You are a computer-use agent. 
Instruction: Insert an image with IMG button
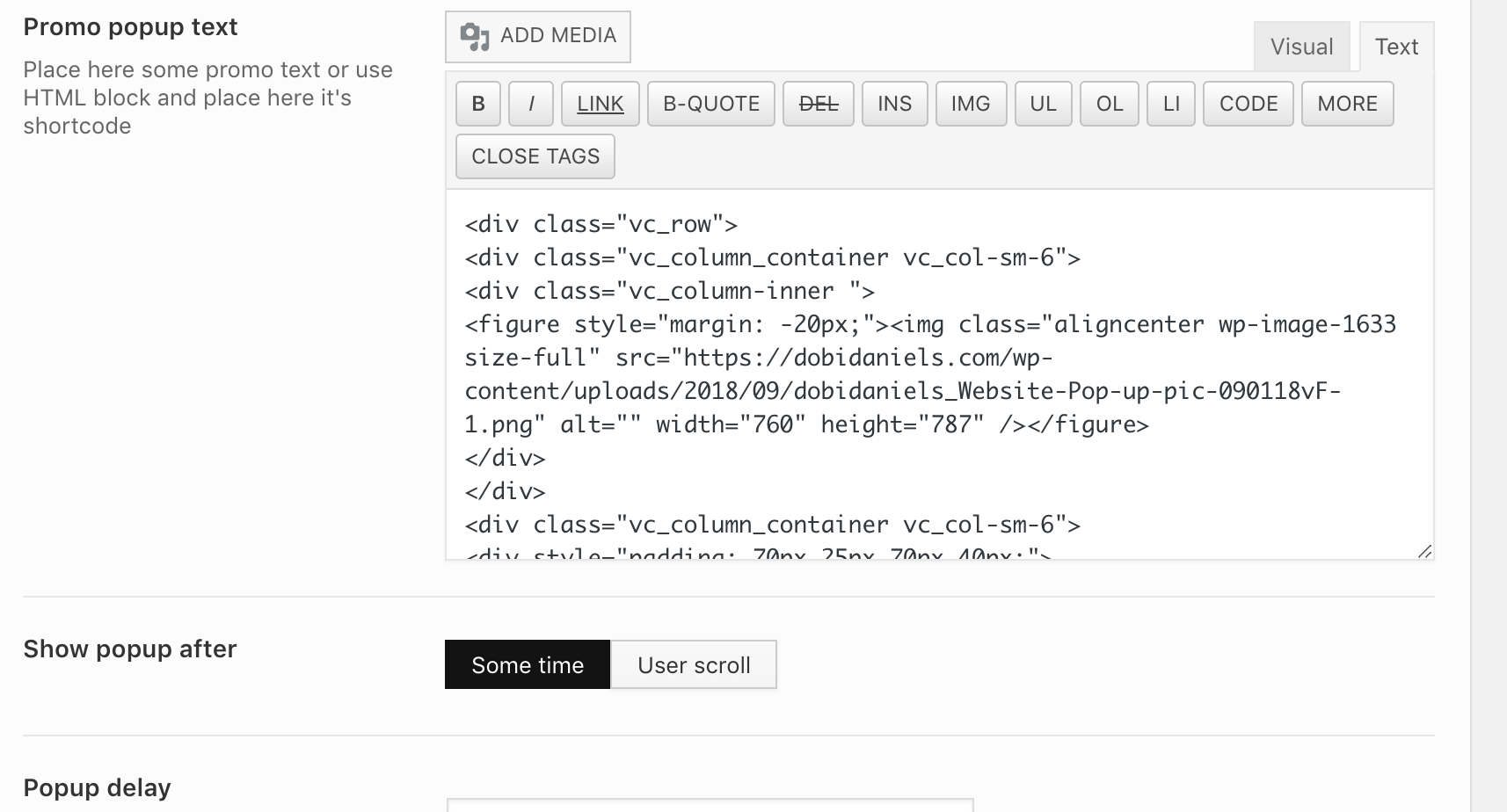pyautogui.click(x=971, y=104)
